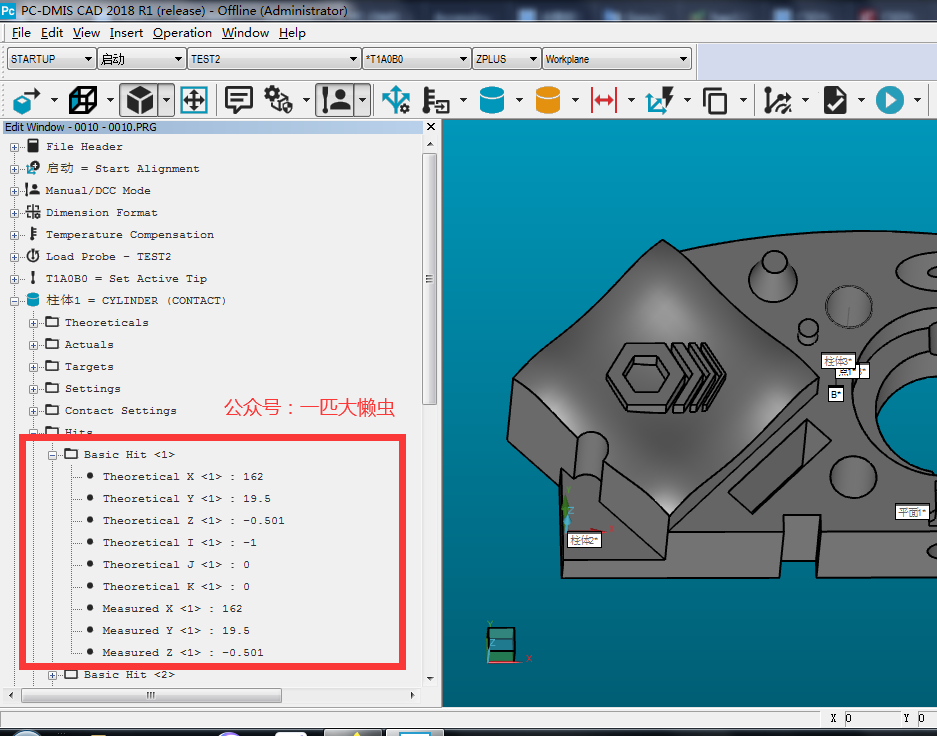Click the orange cylinder feature icon
Screen dimensions: 937x736
(545, 100)
